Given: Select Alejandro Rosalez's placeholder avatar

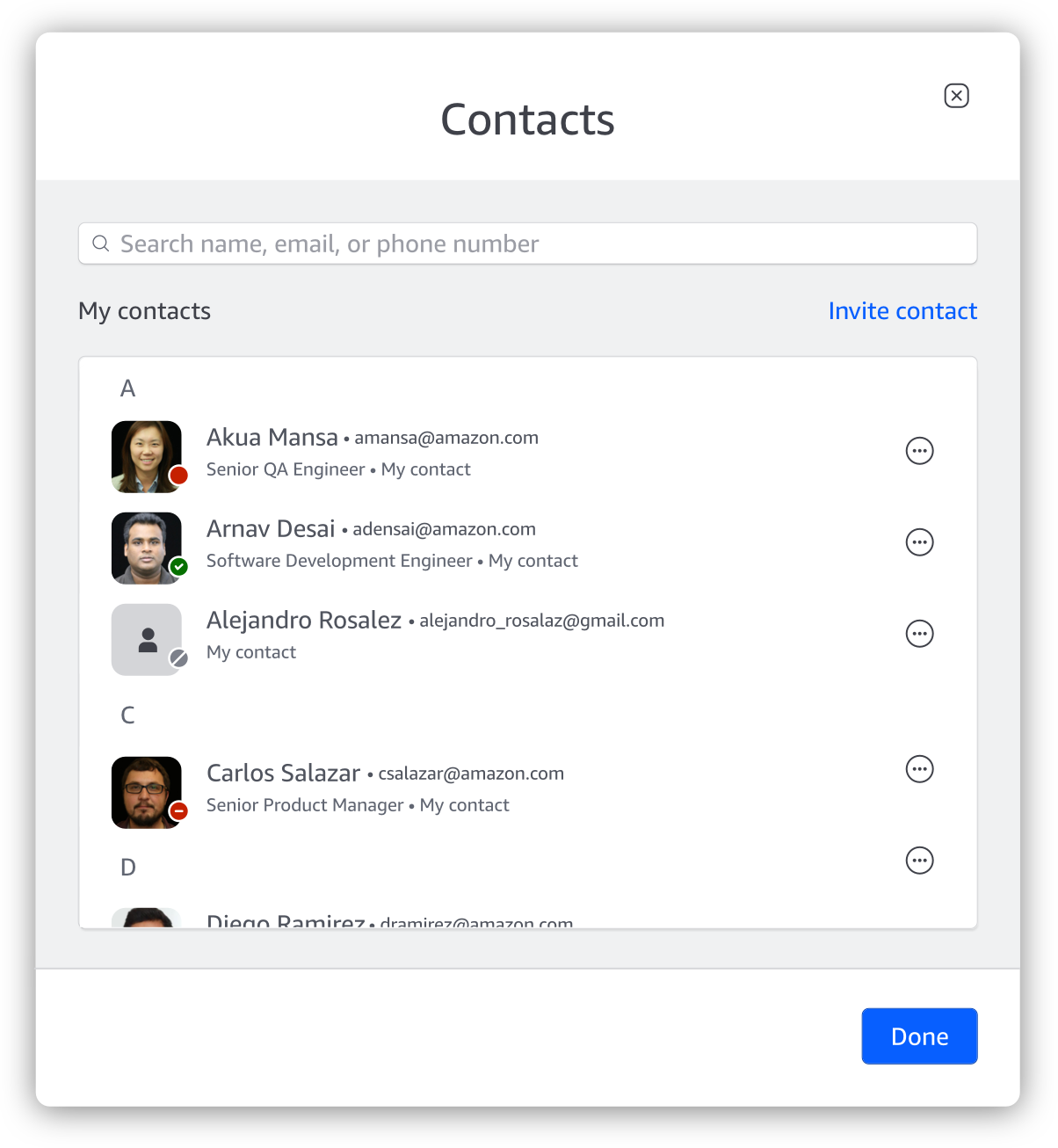Looking at the screenshot, I should [x=147, y=640].
